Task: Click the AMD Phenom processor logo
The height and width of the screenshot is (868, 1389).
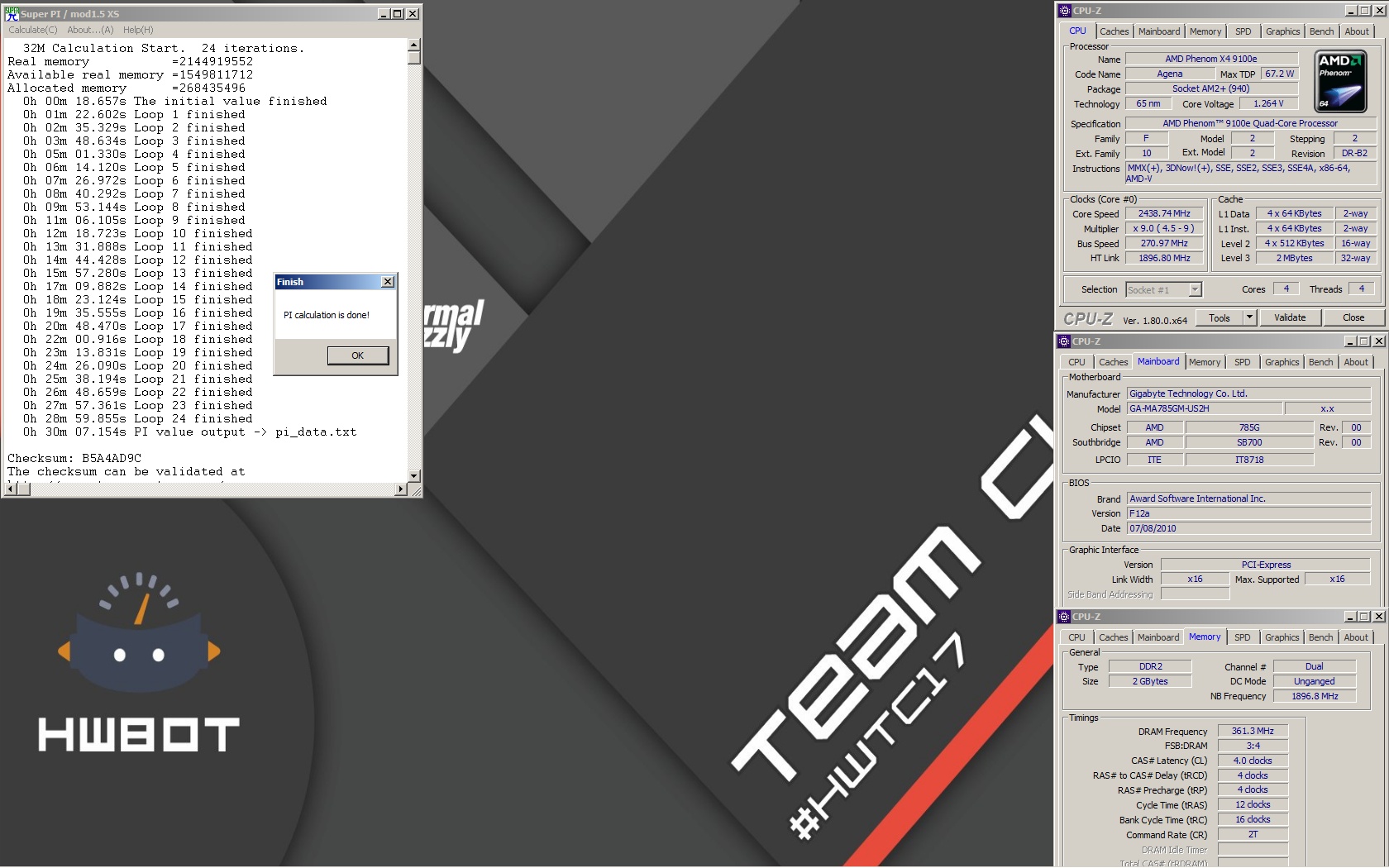Action: pyautogui.click(x=1340, y=81)
